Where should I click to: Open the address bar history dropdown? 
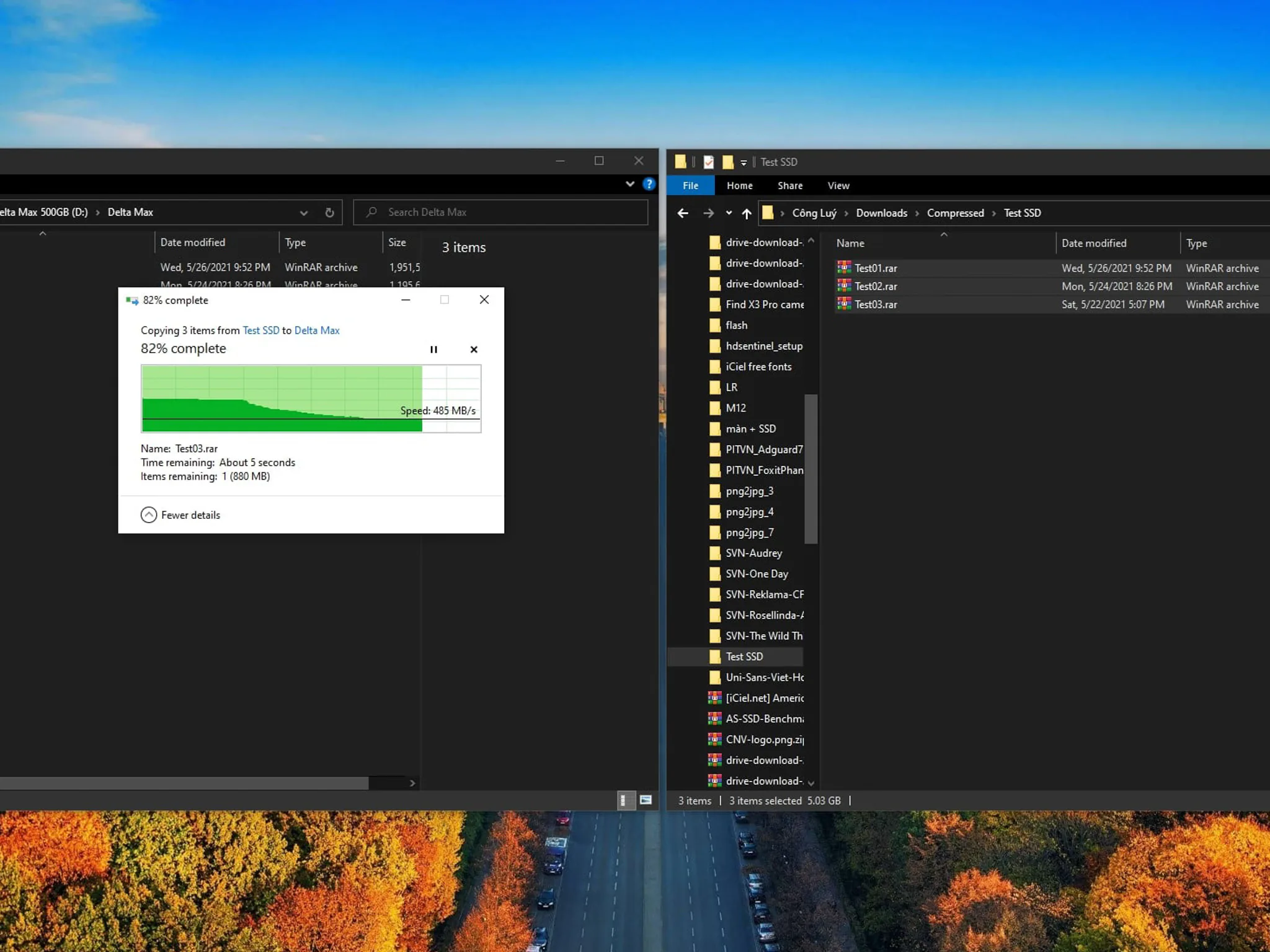click(x=304, y=213)
